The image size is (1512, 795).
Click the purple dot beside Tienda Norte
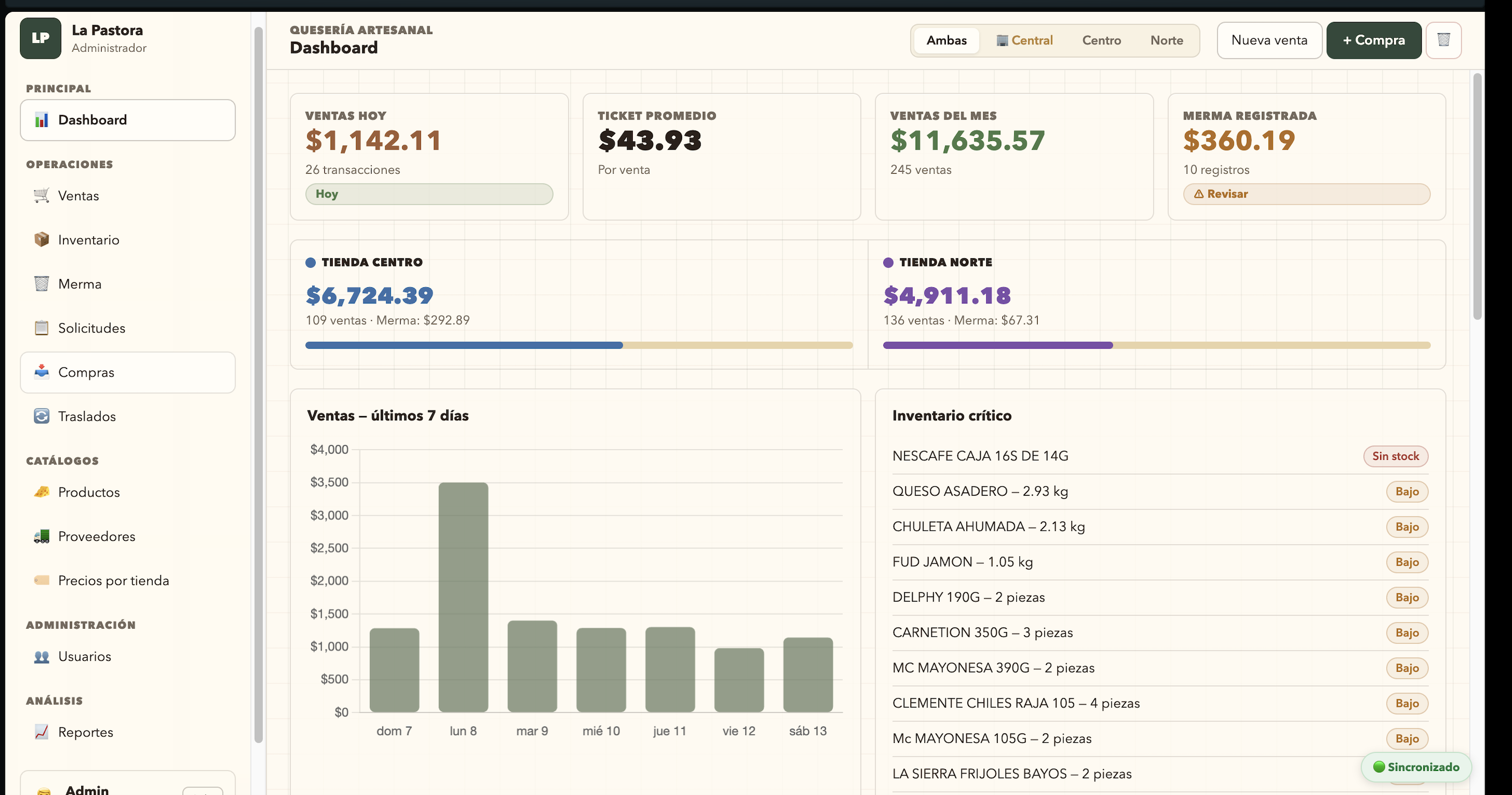coord(888,262)
